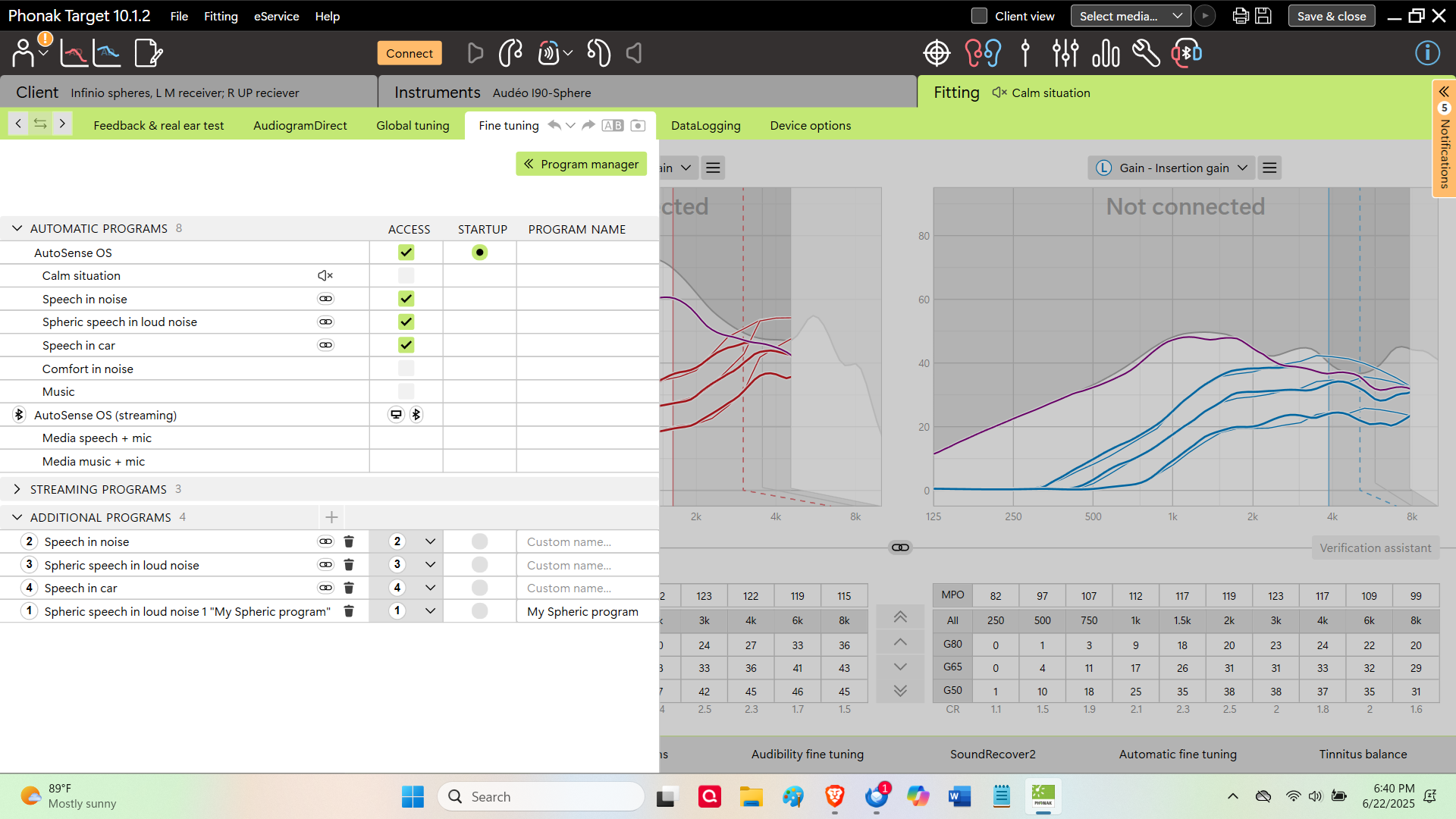Set My Spheric program as startup

pyautogui.click(x=479, y=611)
